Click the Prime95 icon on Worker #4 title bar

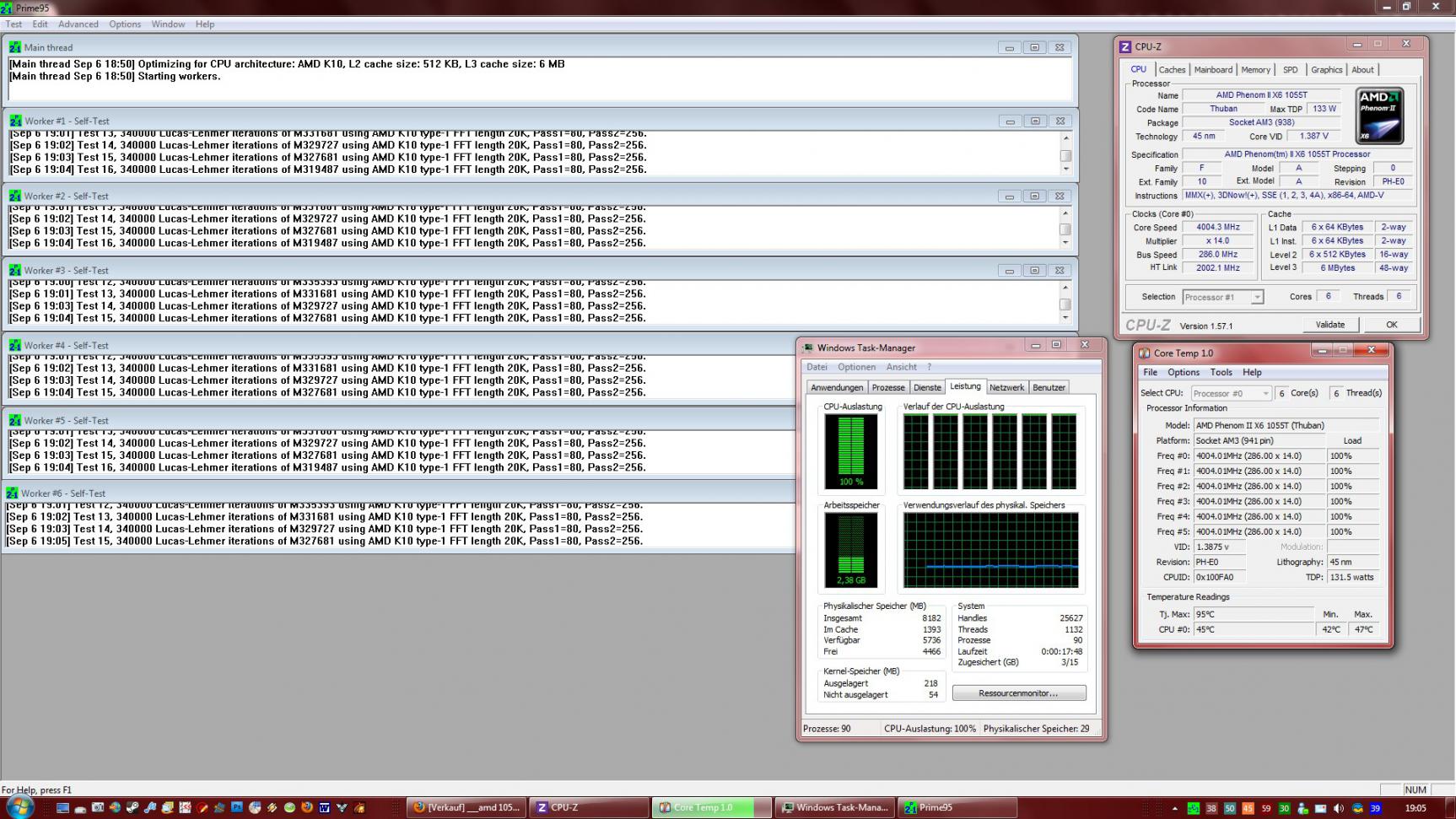pos(15,345)
